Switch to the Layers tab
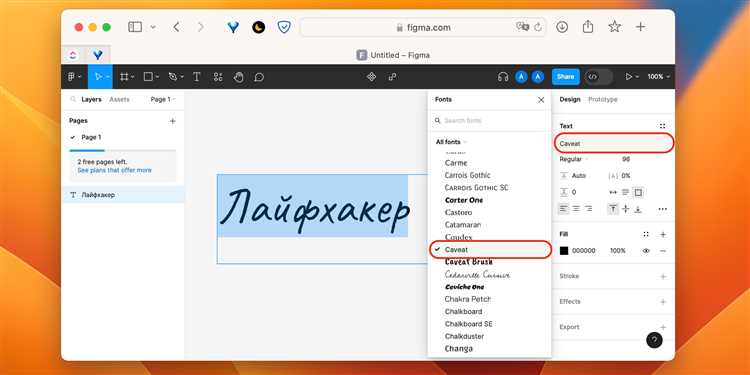Image resolution: width=750 pixels, height=375 pixels. pos(91,99)
